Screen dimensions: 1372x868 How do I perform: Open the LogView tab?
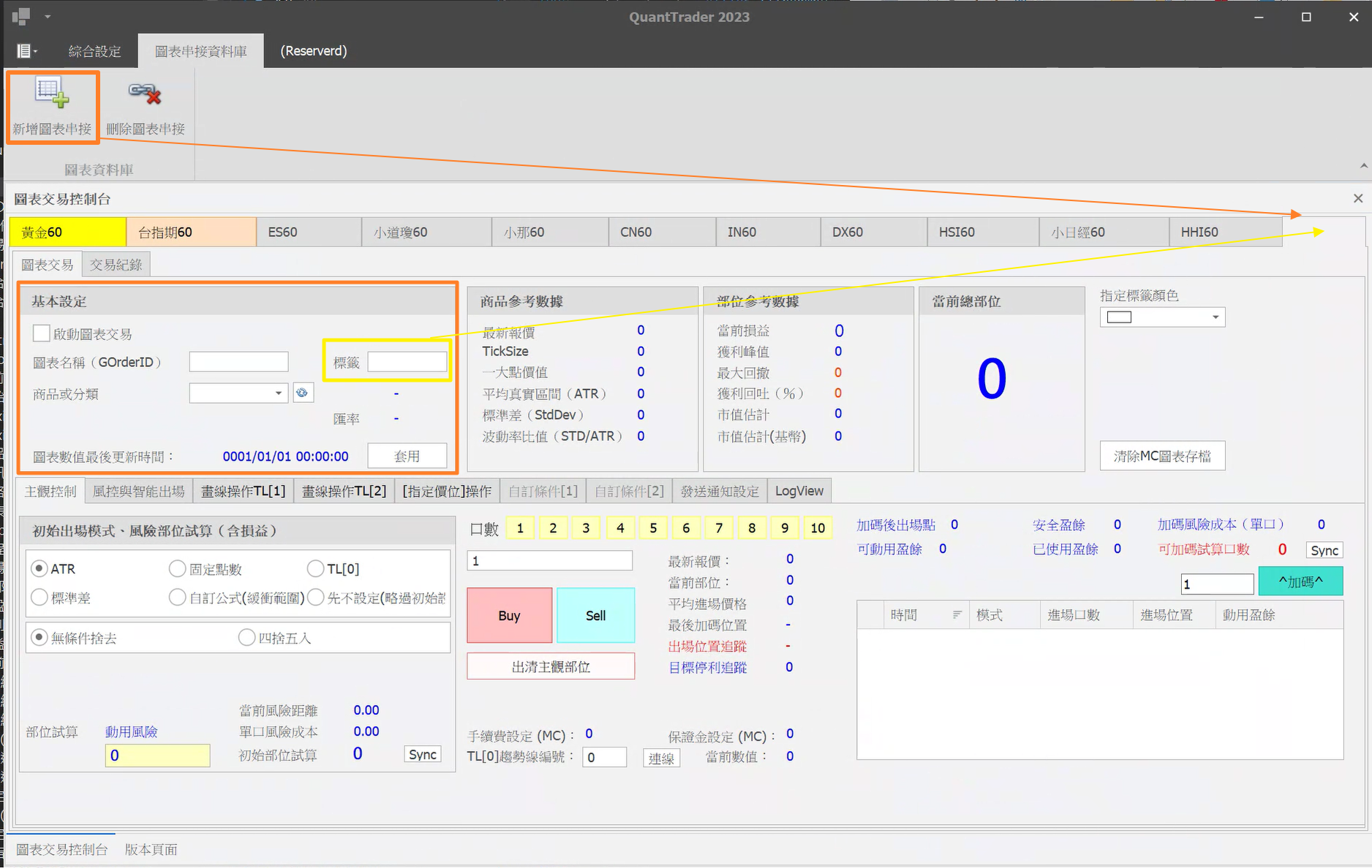click(x=799, y=491)
